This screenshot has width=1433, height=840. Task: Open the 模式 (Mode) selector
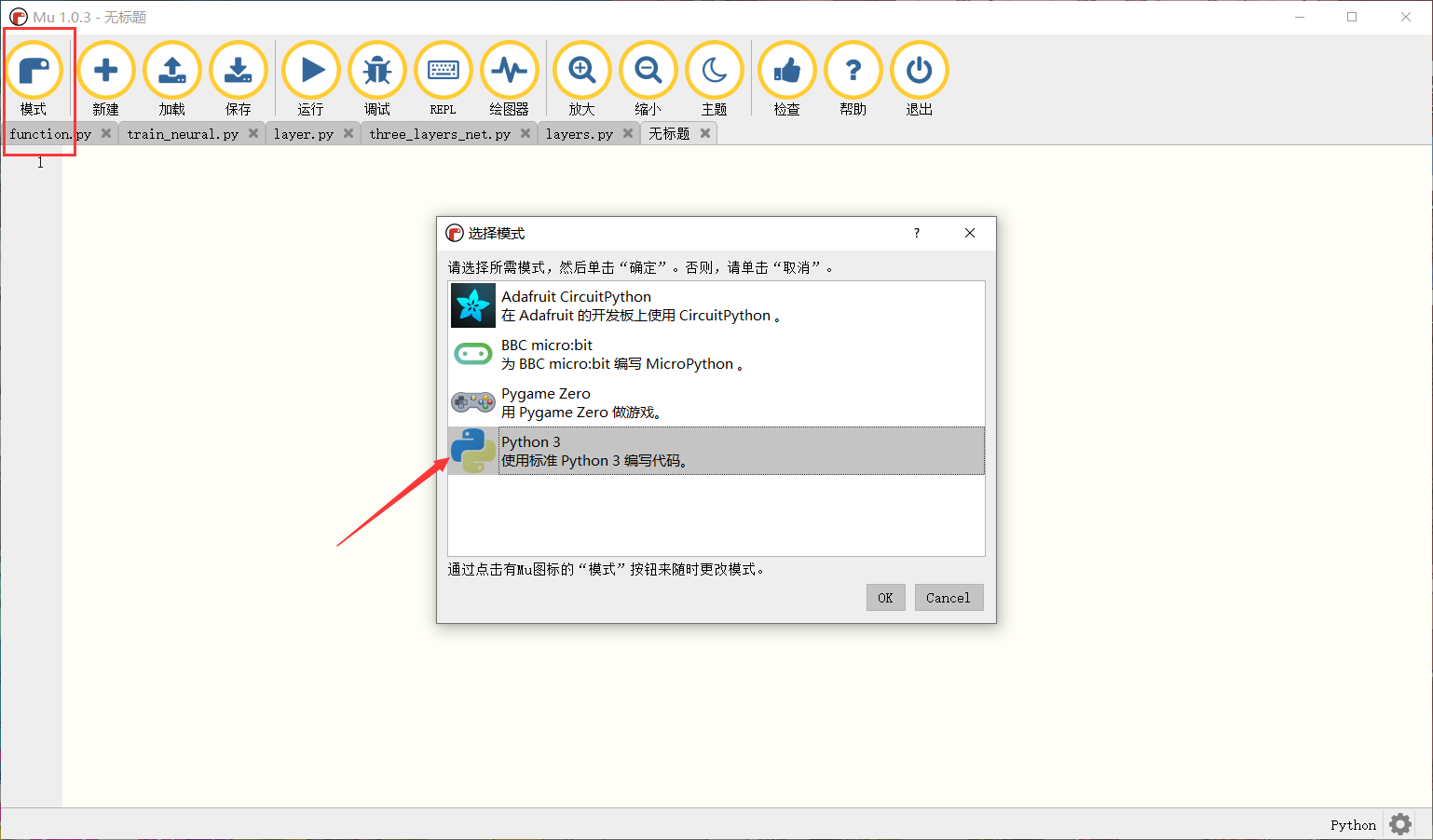[35, 70]
